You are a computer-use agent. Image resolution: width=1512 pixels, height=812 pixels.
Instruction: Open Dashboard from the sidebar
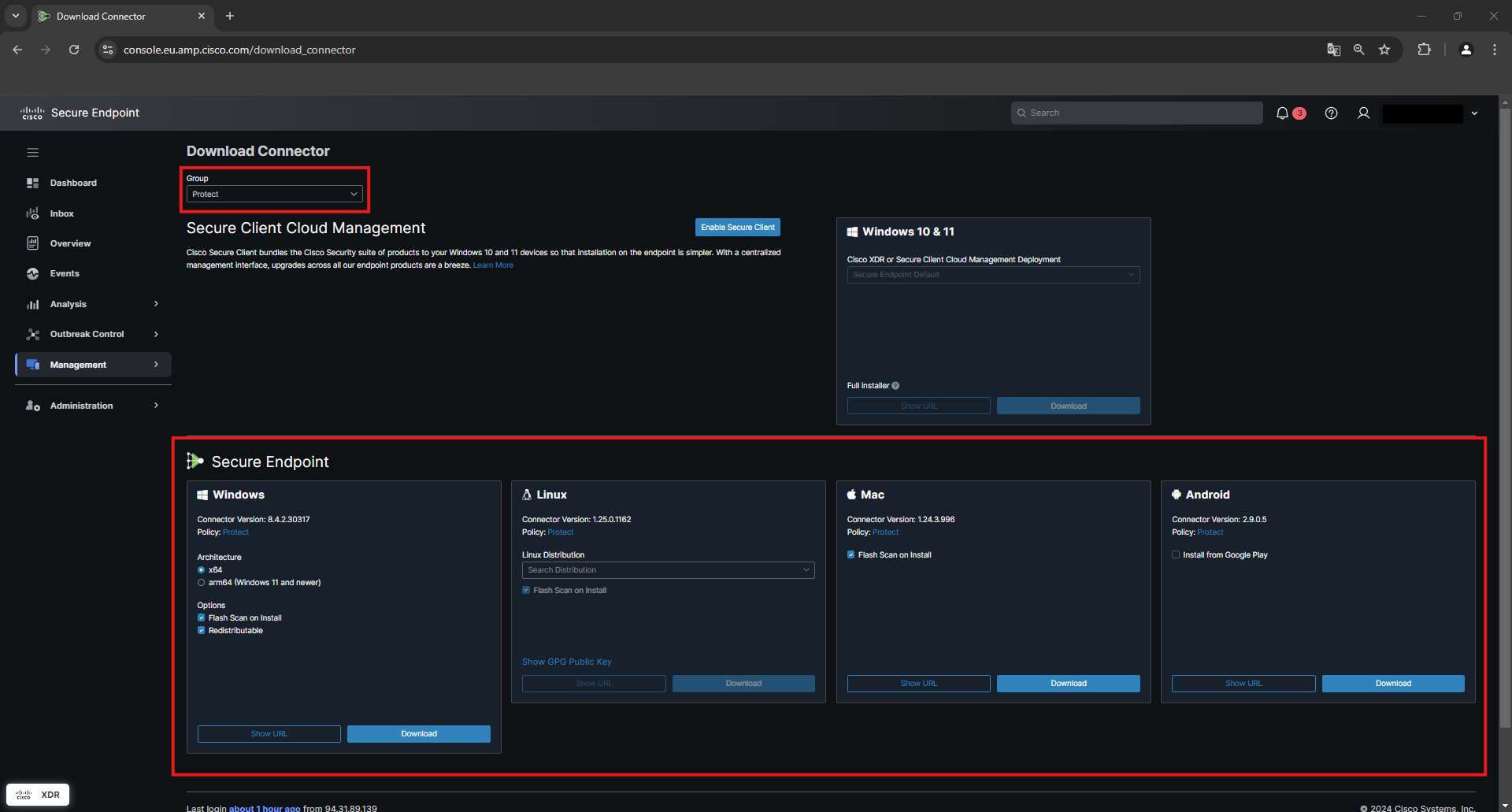point(73,184)
